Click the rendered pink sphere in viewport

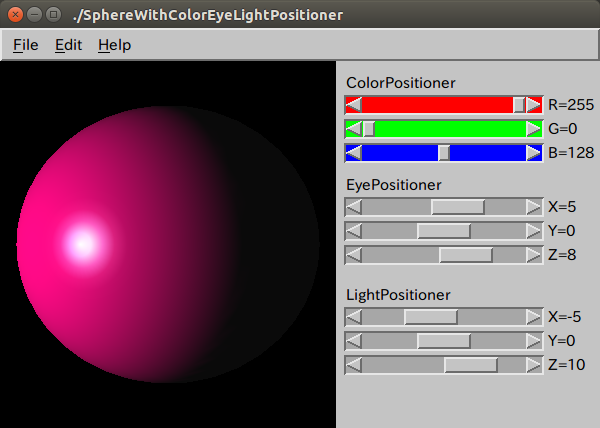coord(168,244)
